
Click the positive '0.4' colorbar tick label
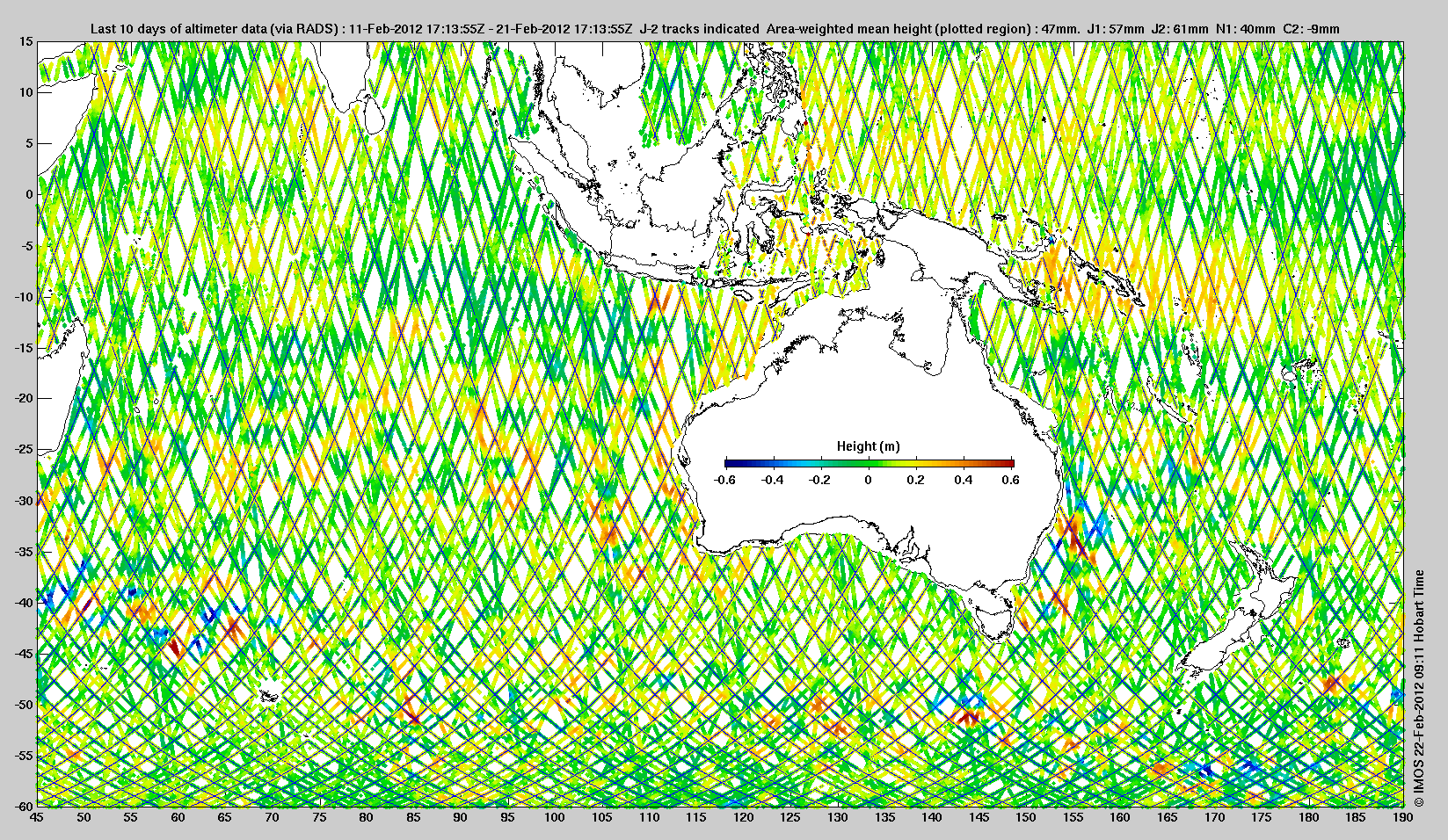(964, 480)
